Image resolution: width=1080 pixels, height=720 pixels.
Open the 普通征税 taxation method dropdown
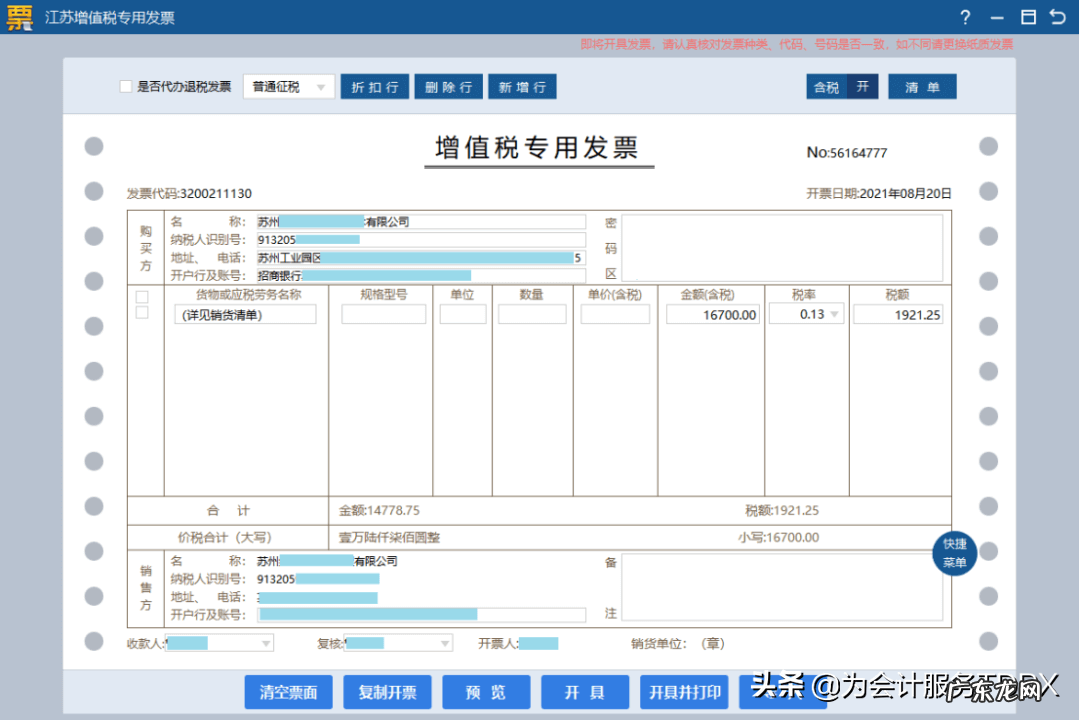point(288,86)
